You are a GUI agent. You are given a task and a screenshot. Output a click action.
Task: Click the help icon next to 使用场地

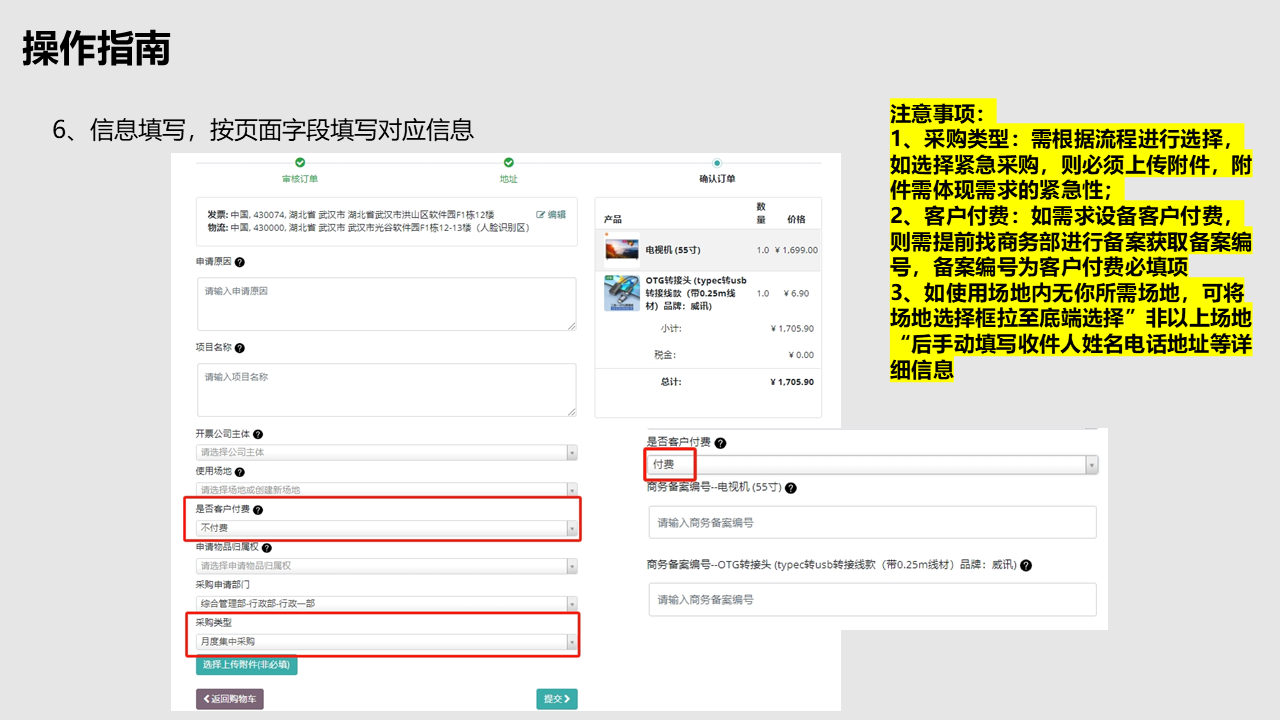pos(240,472)
